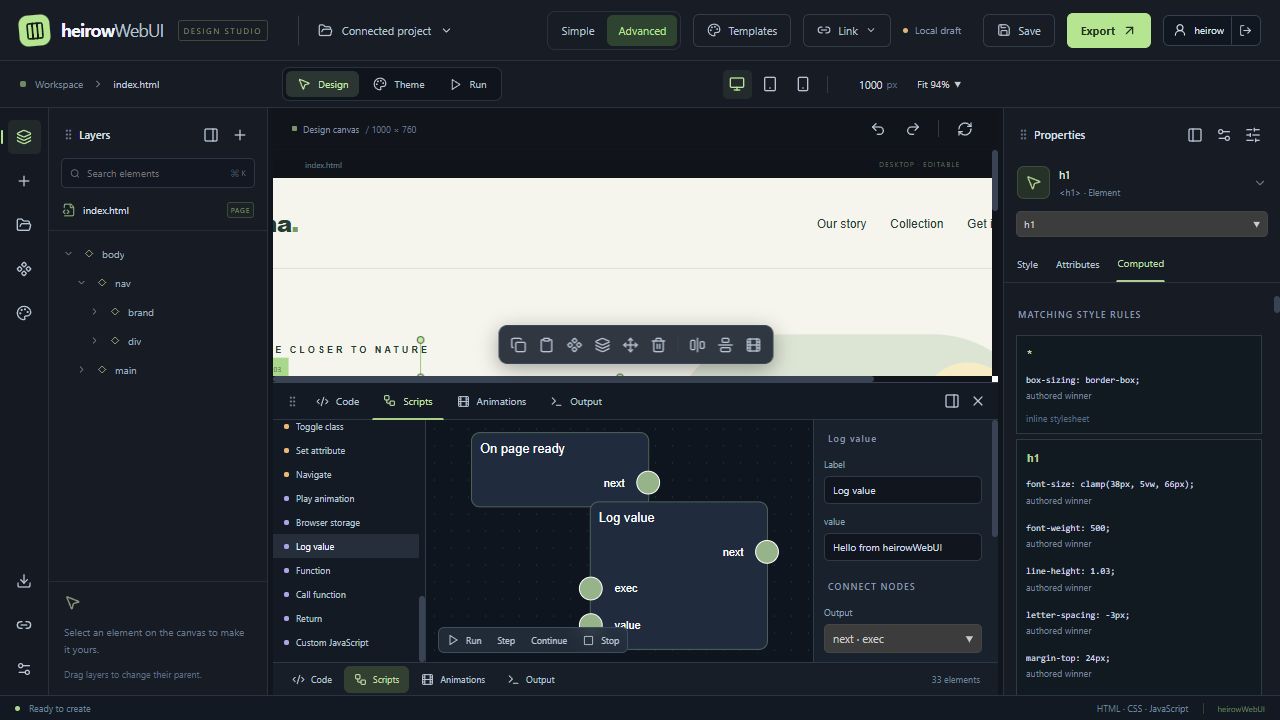Switch to Simple mode
The width and height of the screenshot is (1280, 720).
577,31
